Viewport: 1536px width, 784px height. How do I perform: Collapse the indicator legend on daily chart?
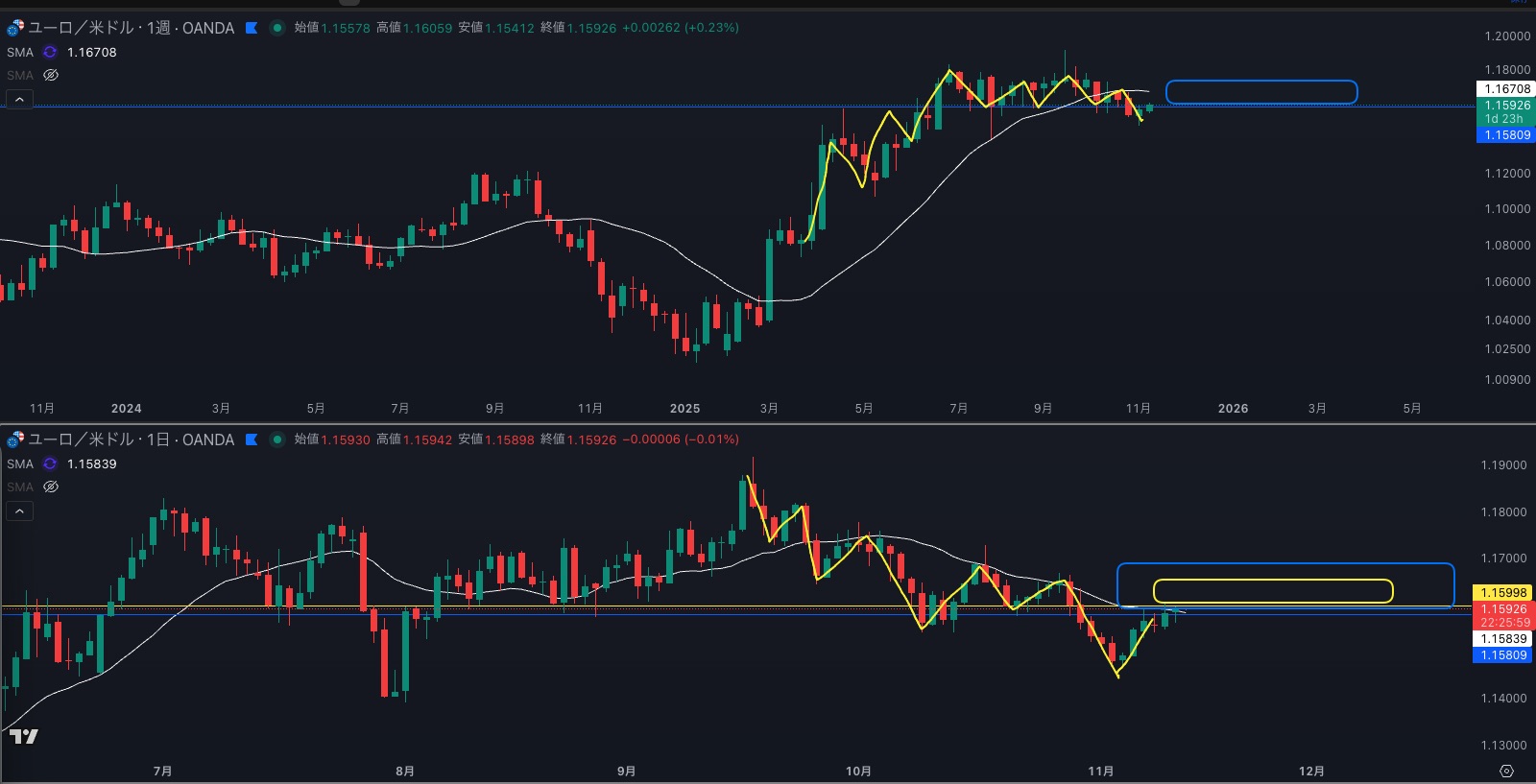click(x=19, y=511)
